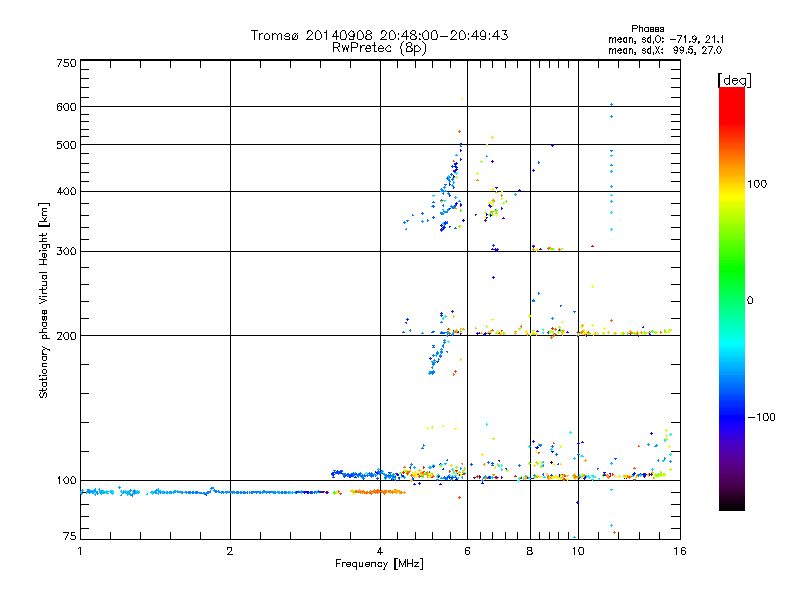Click the plot title 'Tromsø 20140908 20:48:00-20:49:43'
This screenshot has width=800, height=600.
coord(379,35)
